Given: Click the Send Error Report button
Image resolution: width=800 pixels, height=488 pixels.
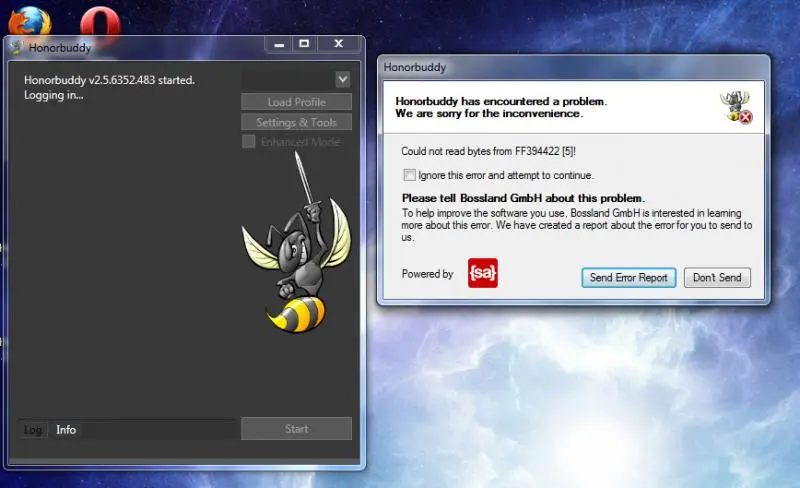Looking at the screenshot, I should [629, 278].
